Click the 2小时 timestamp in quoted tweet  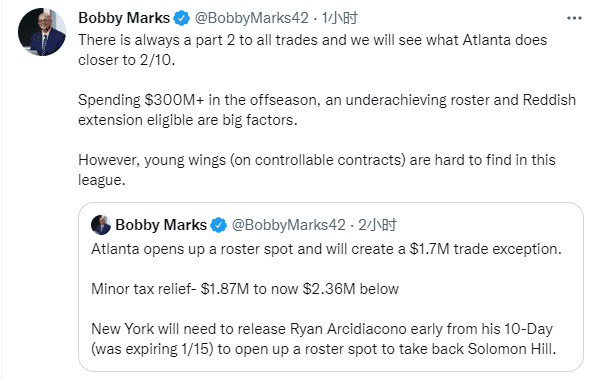[x=377, y=225]
